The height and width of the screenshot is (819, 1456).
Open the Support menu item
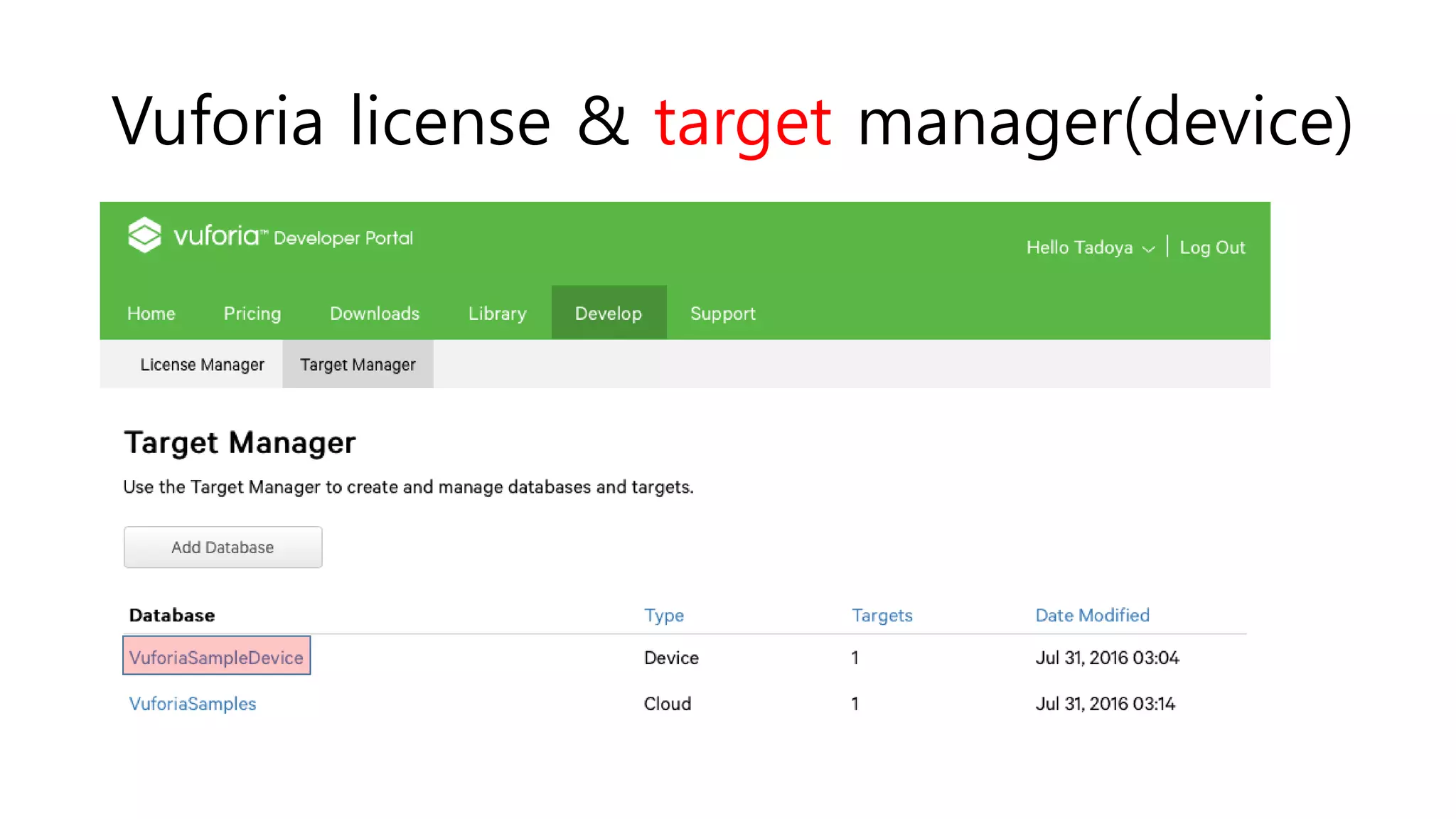722,314
